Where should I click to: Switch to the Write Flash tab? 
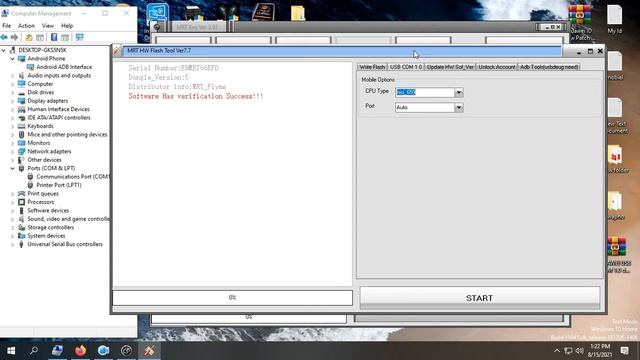point(372,67)
